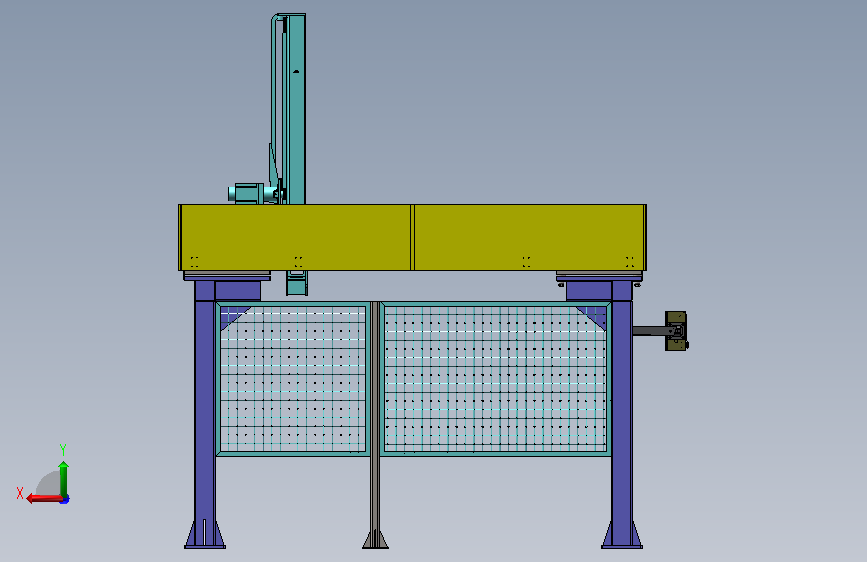Select the yellow horizontal gantry beam
The width and height of the screenshot is (867, 562).
point(412,237)
